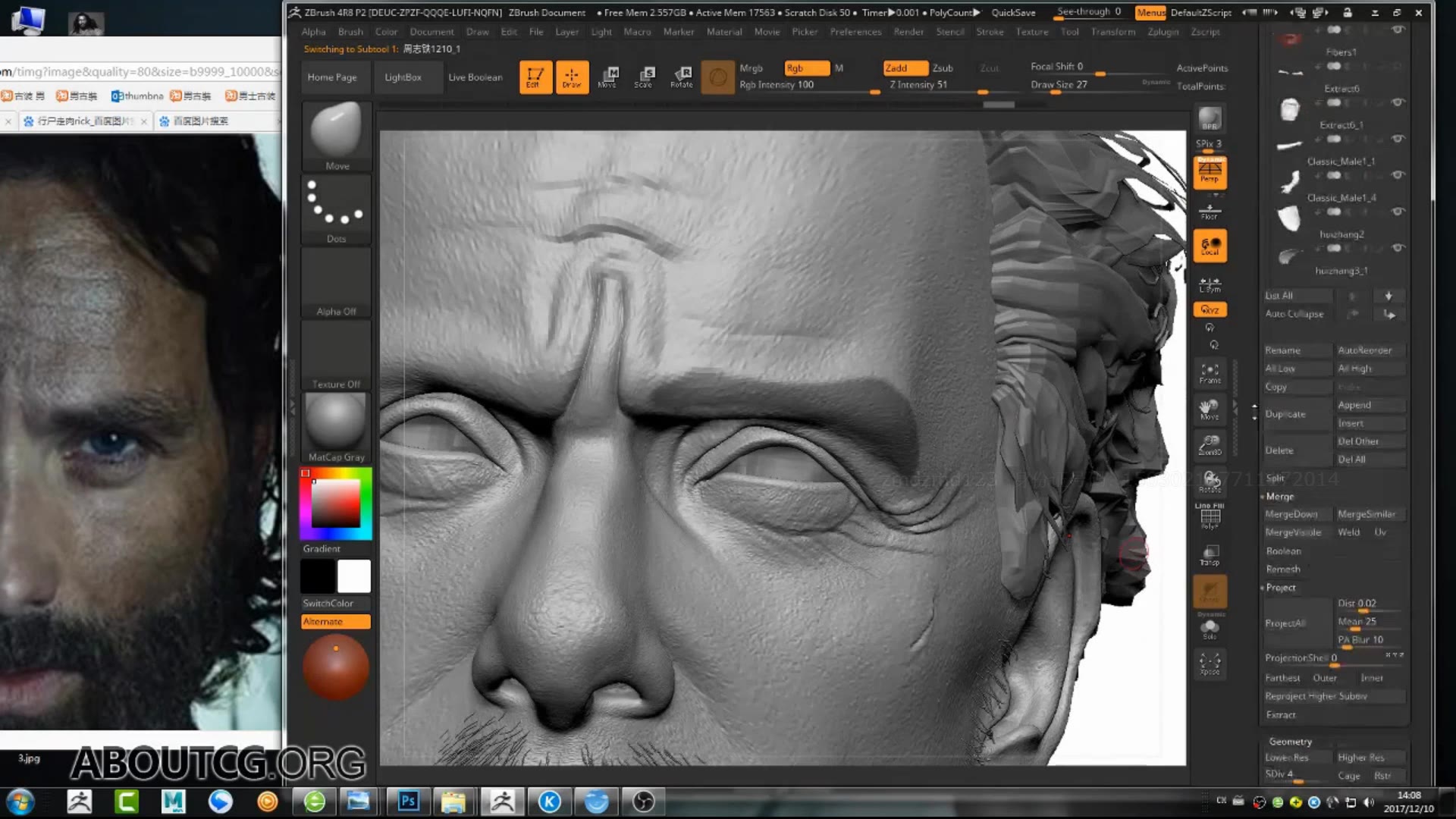Toggle the Rgb channel button
The image size is (1456, 819).
coord(806,67)
